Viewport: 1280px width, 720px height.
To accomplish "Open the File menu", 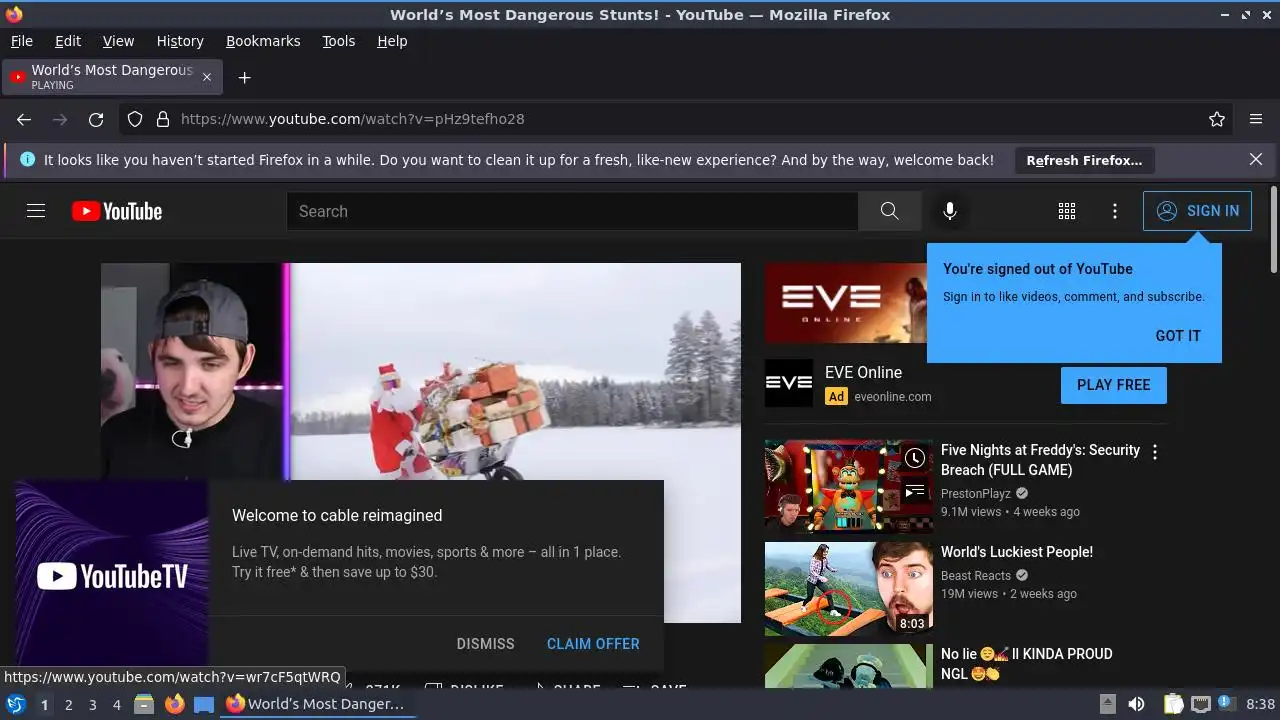I will click(21, 41).
